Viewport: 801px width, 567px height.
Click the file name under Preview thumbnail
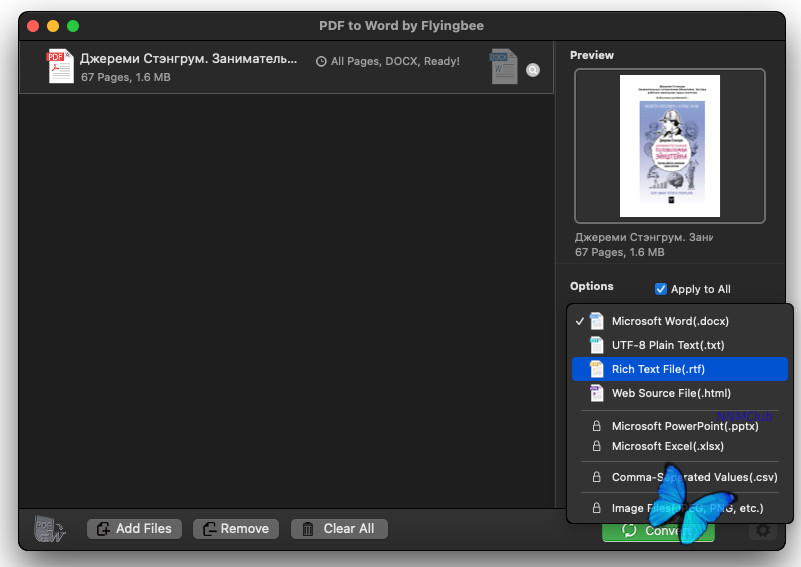644,237
